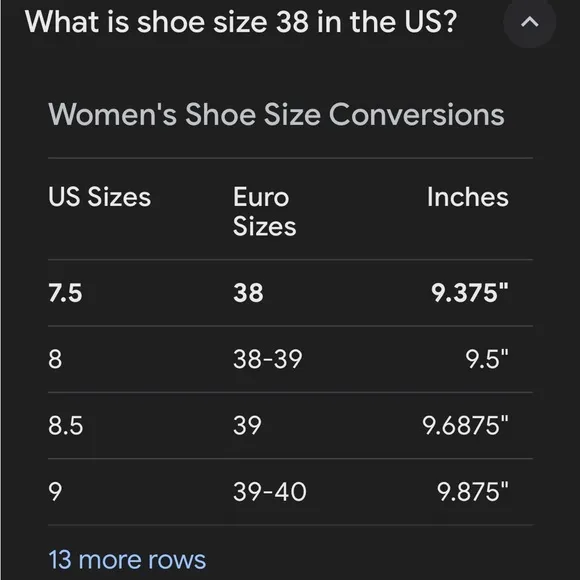Click the 9.875" inches cell
This screenshot has height=580, width=580.
click(473, 492)
